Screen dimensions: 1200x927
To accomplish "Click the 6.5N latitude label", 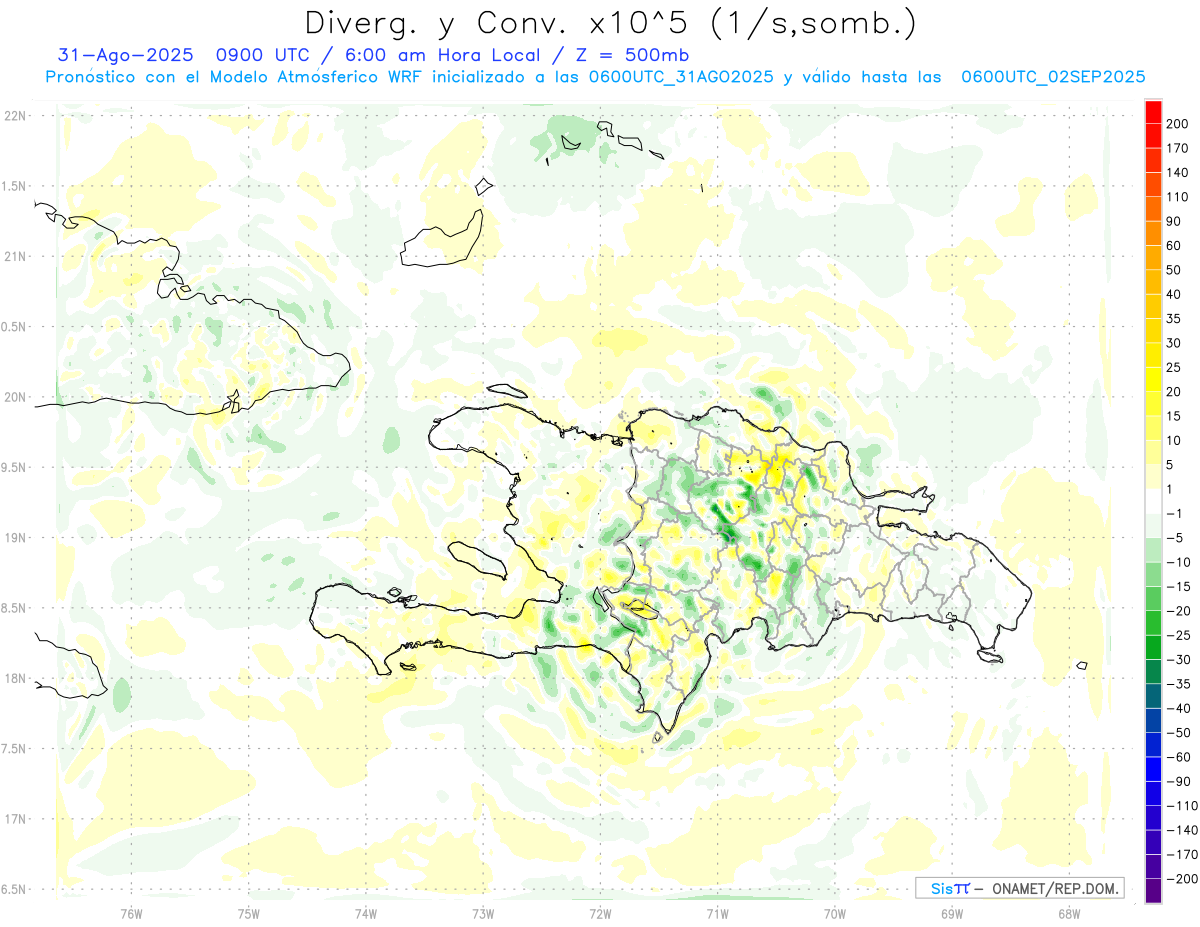I will [x=15, y=890].
